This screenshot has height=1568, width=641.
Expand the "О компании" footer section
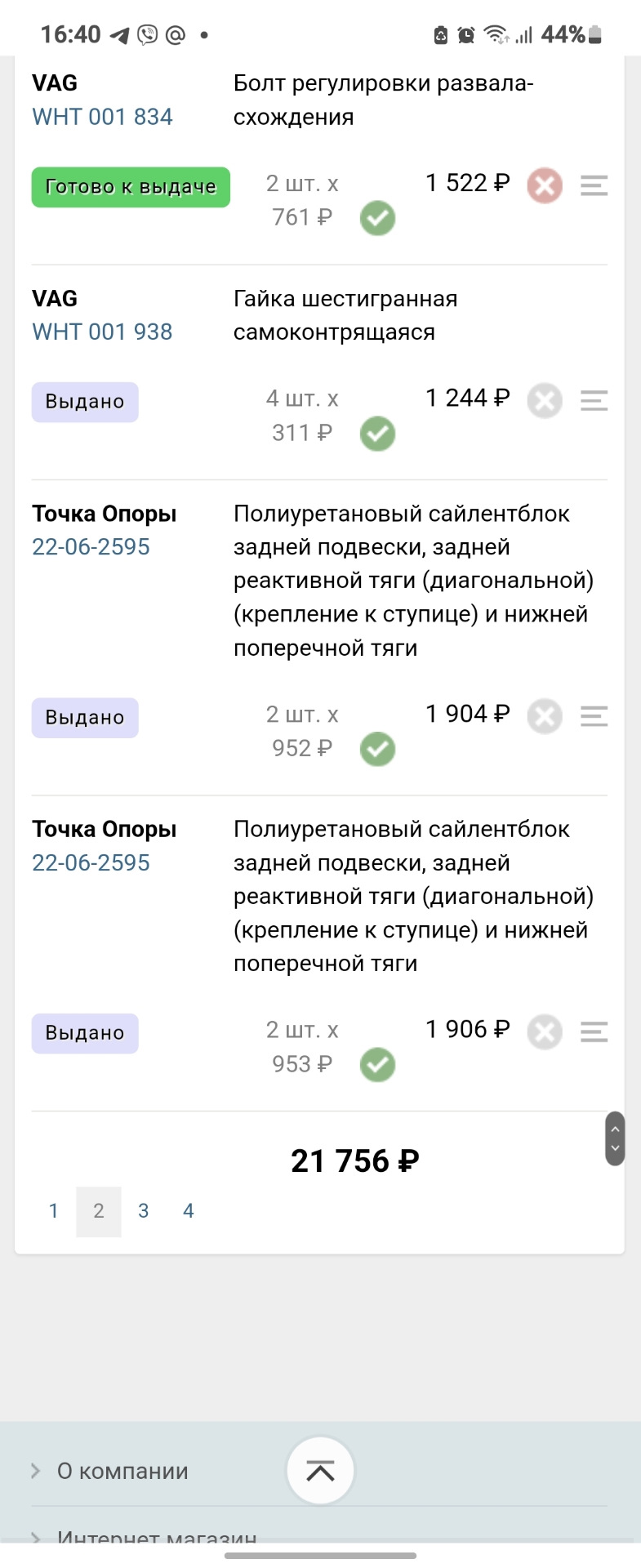122,1471
